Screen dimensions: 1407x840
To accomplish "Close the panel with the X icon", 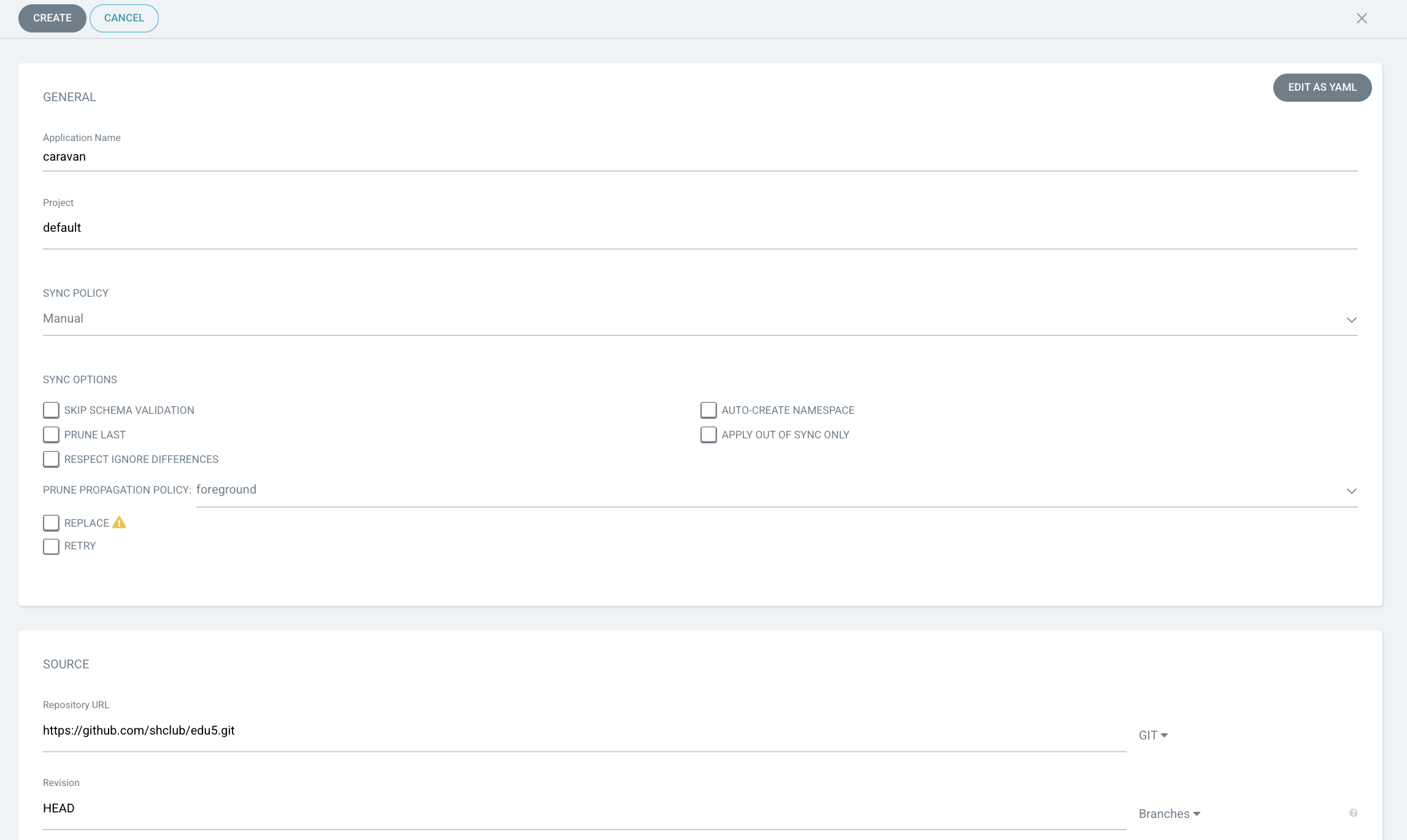I will point(1362,18).
